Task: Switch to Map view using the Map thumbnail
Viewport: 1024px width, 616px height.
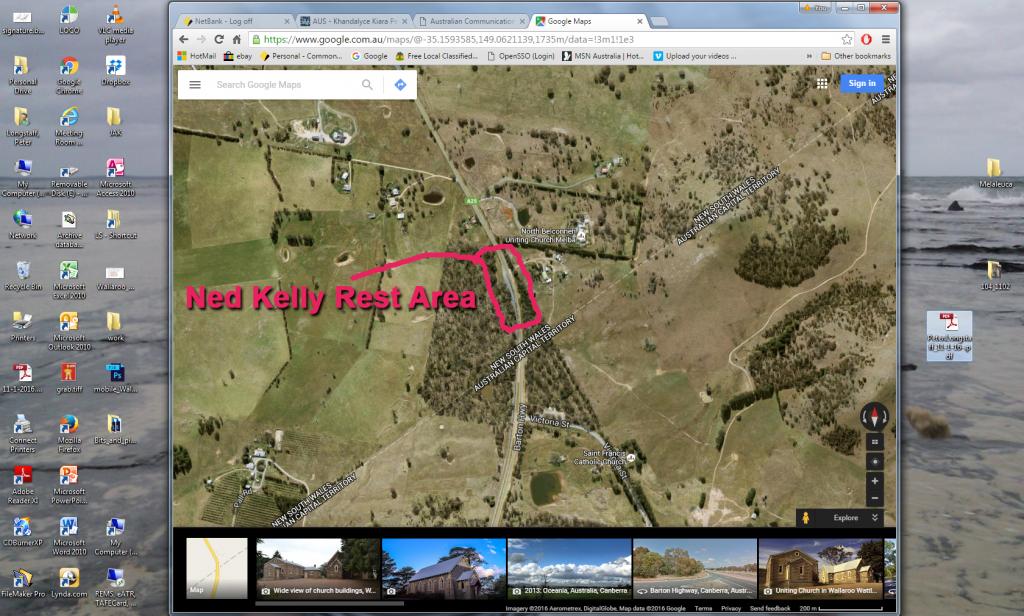Action: pos(216,567)
